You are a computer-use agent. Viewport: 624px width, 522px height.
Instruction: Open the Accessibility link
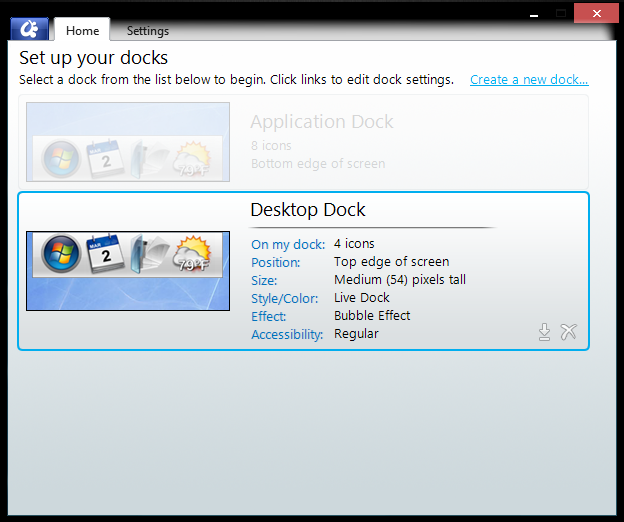click(287, 335)
